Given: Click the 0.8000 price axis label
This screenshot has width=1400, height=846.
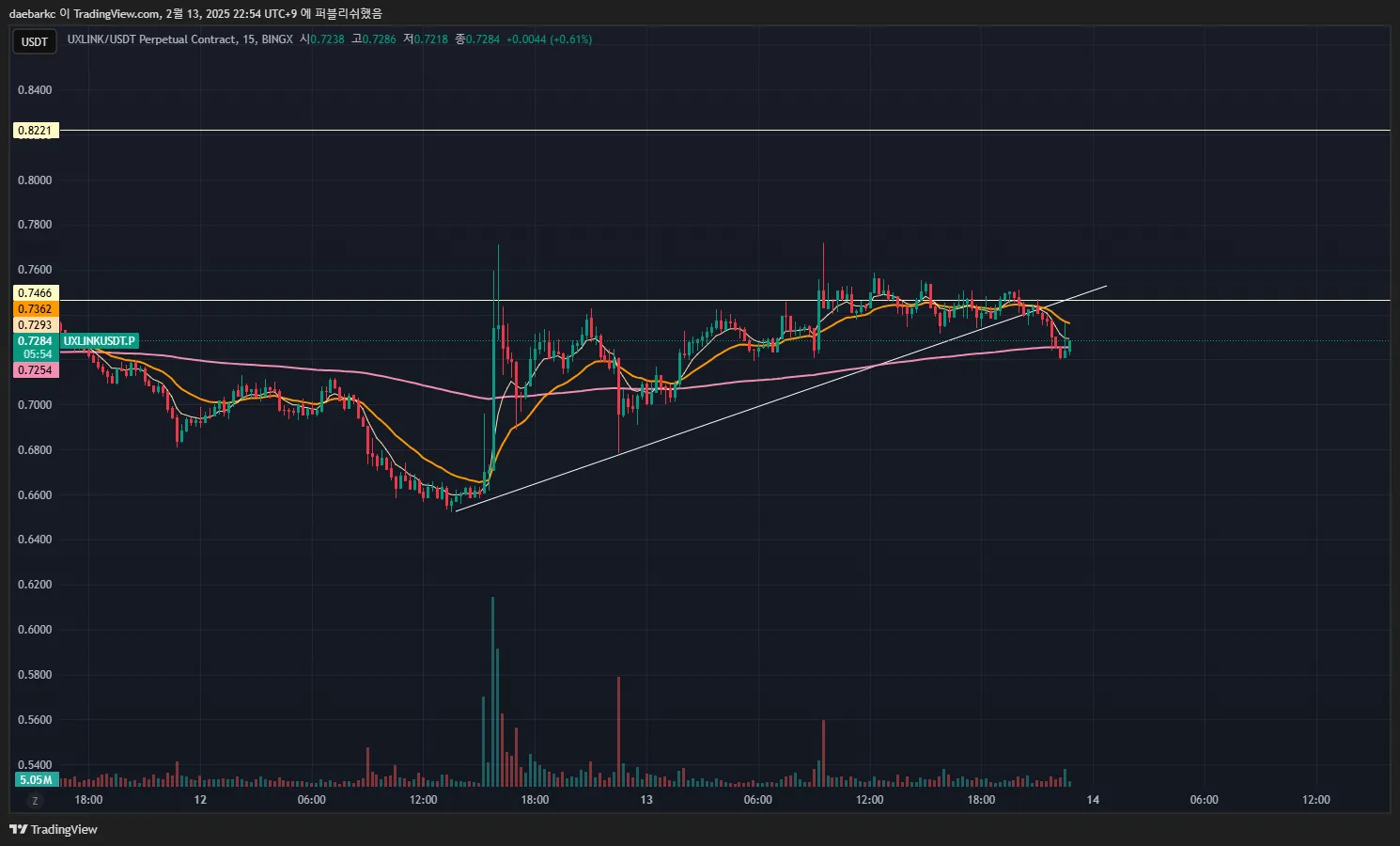Looking at the screenshot, I should click(35, 180).
